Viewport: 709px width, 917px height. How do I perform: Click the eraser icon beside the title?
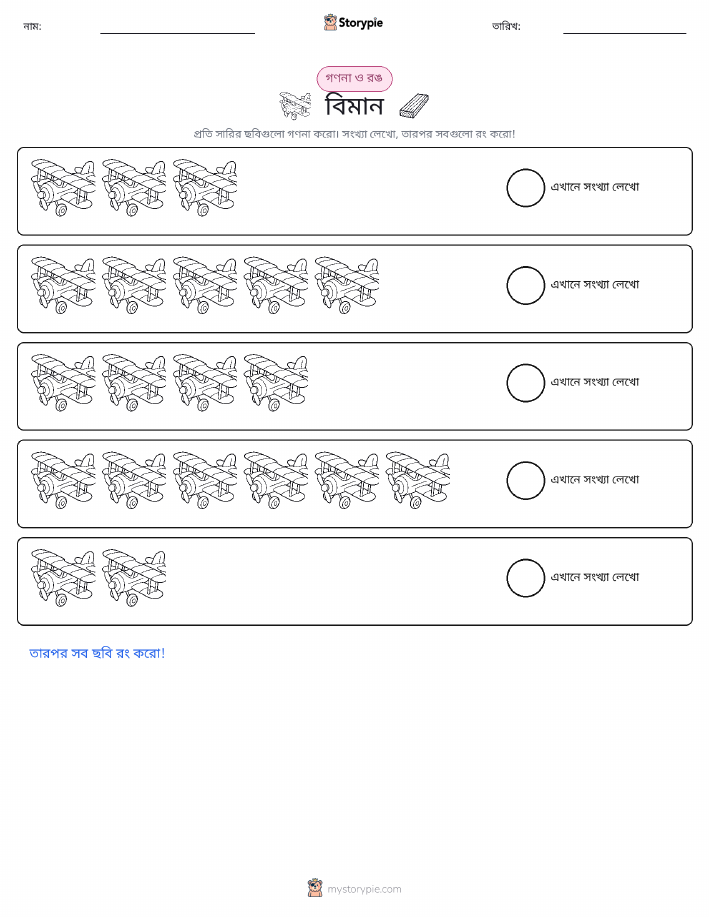point(414,106)
